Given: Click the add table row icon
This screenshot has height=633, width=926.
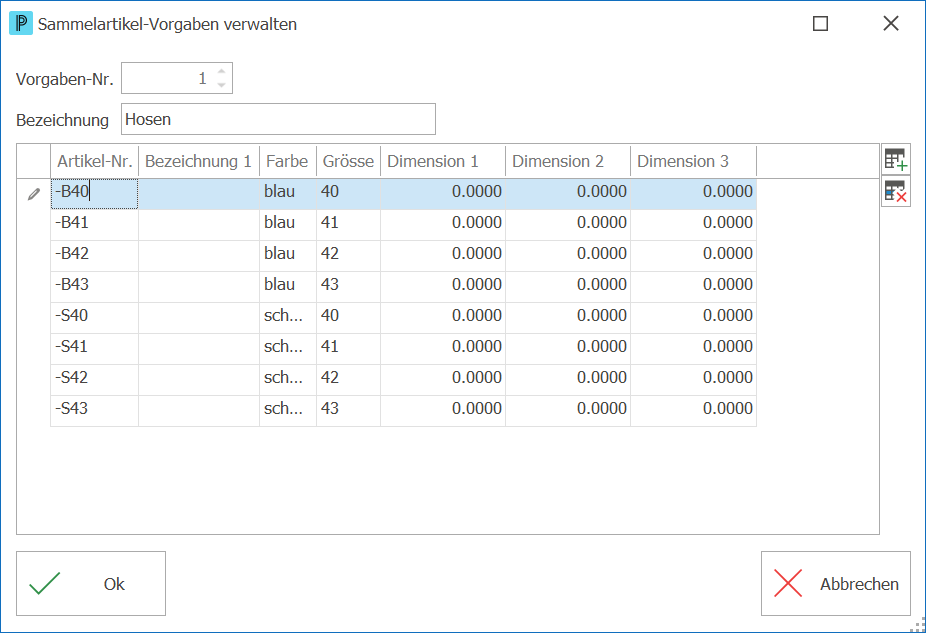Looking at the screenshot, I should [895, 159].
